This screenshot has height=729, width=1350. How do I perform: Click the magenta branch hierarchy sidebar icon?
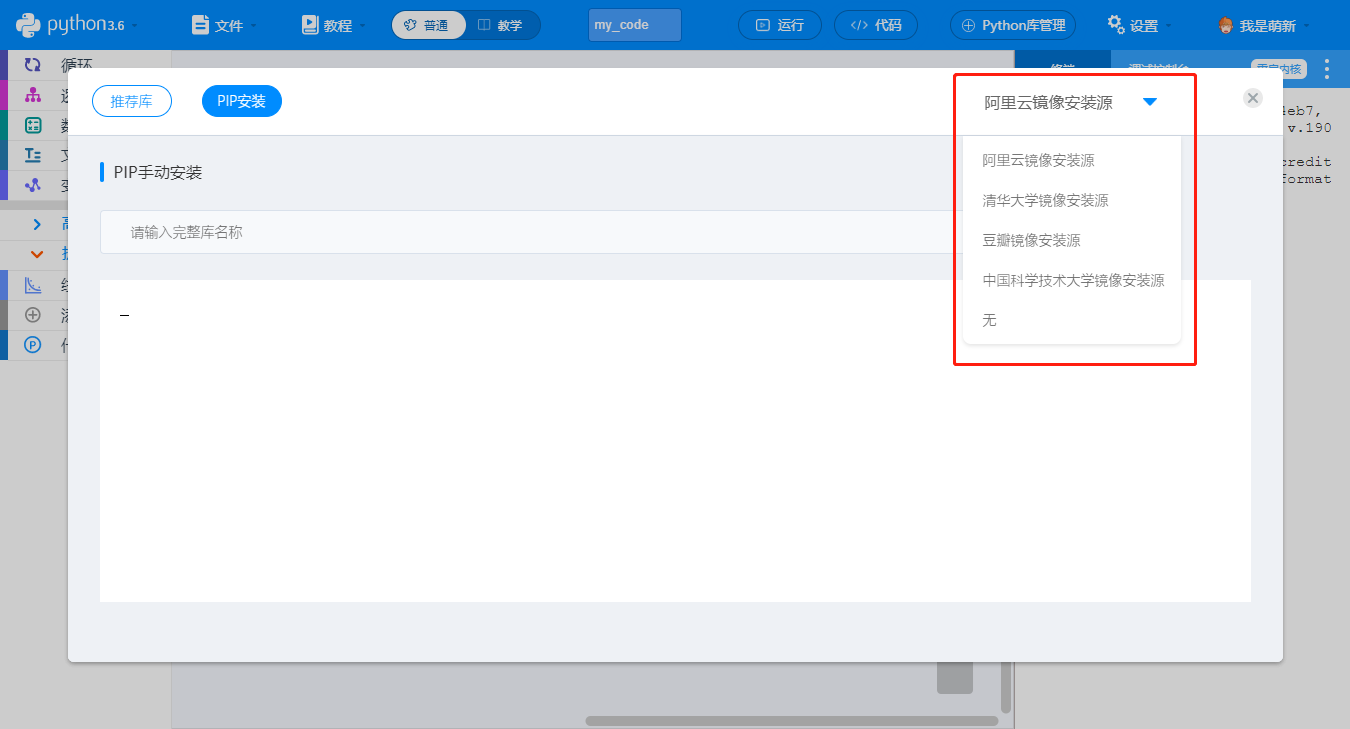point(33,95)
